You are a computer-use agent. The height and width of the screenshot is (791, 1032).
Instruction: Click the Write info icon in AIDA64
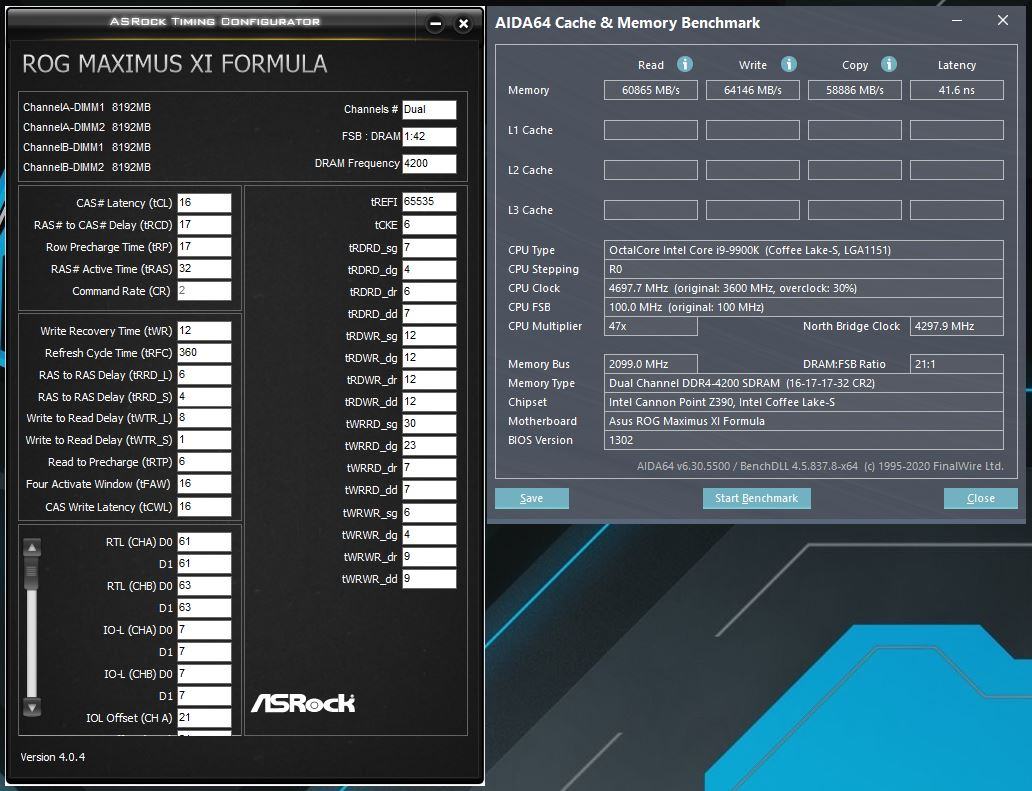tap(788, 64)
